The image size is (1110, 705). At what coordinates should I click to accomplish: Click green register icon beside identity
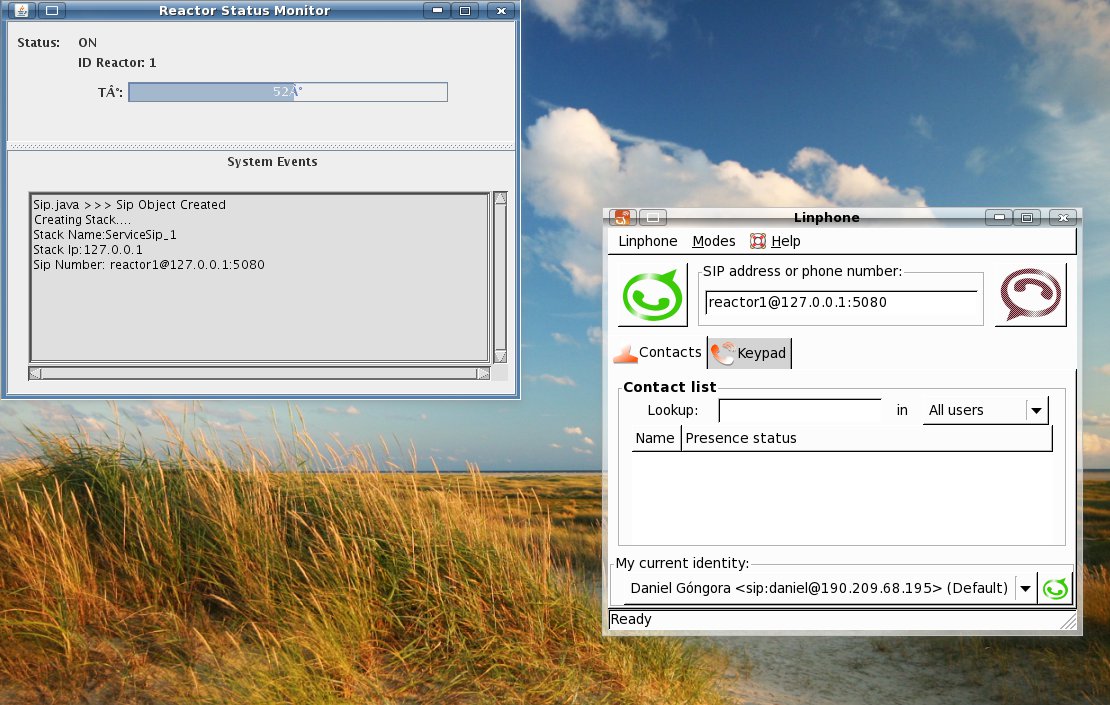point(1055,588)
